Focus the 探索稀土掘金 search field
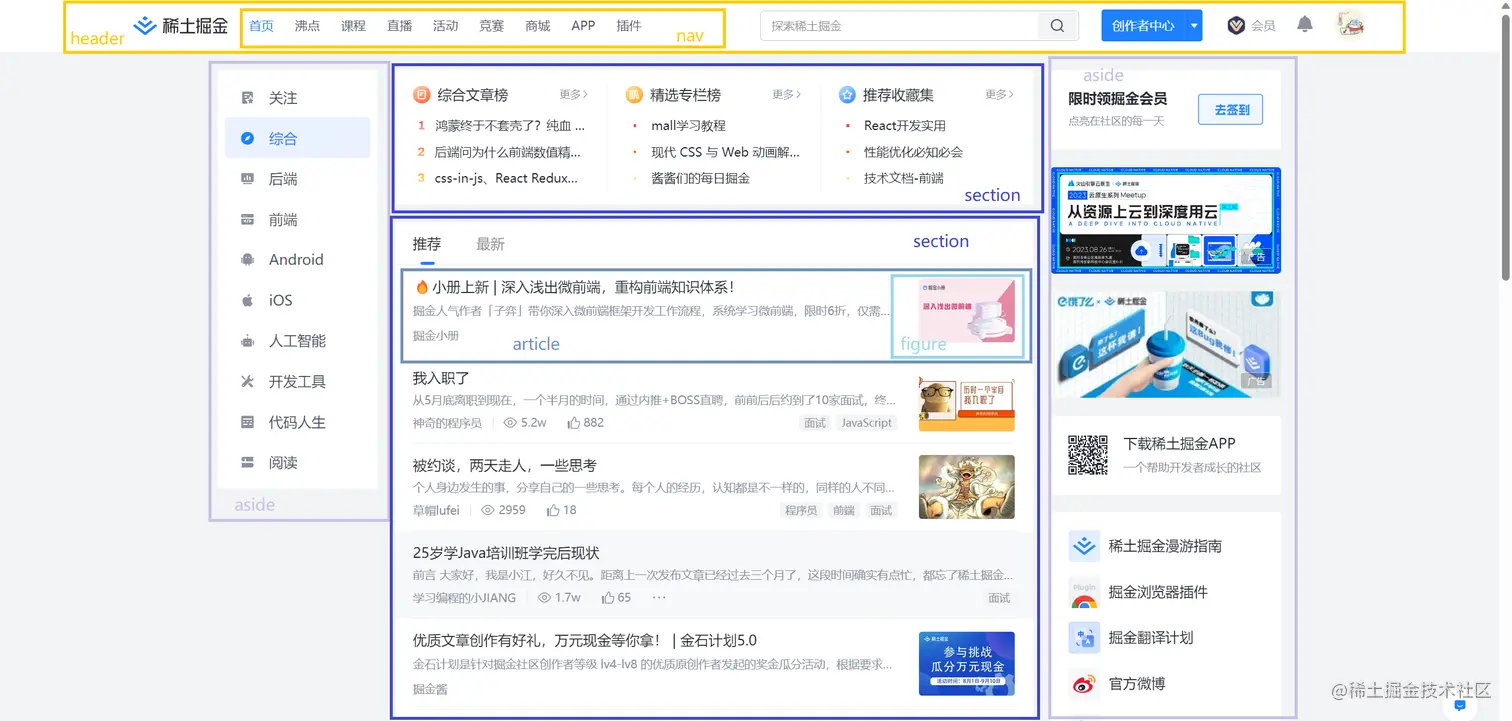Viewport: 1512px width, 721px height. tap(900, 26)
